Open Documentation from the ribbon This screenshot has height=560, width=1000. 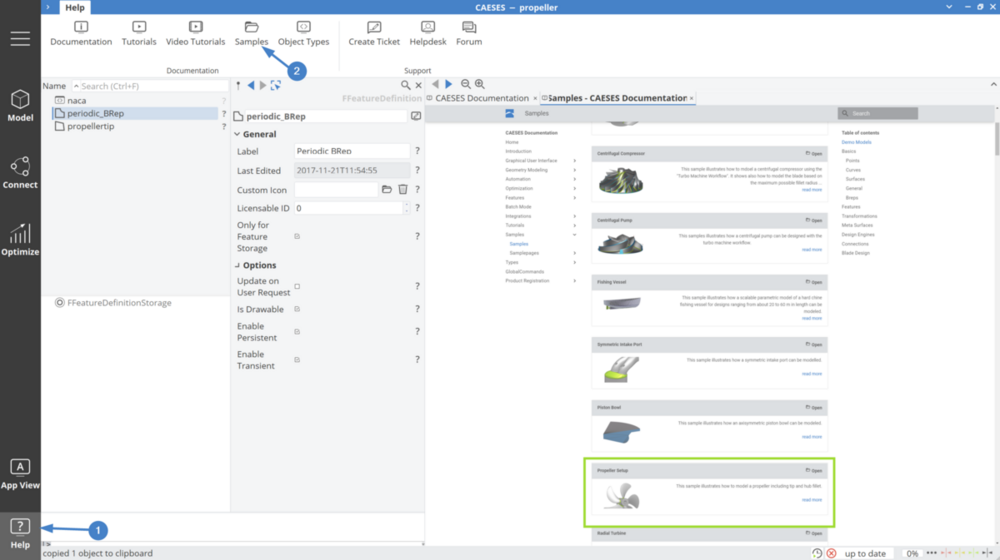click(x=81, y=33)
